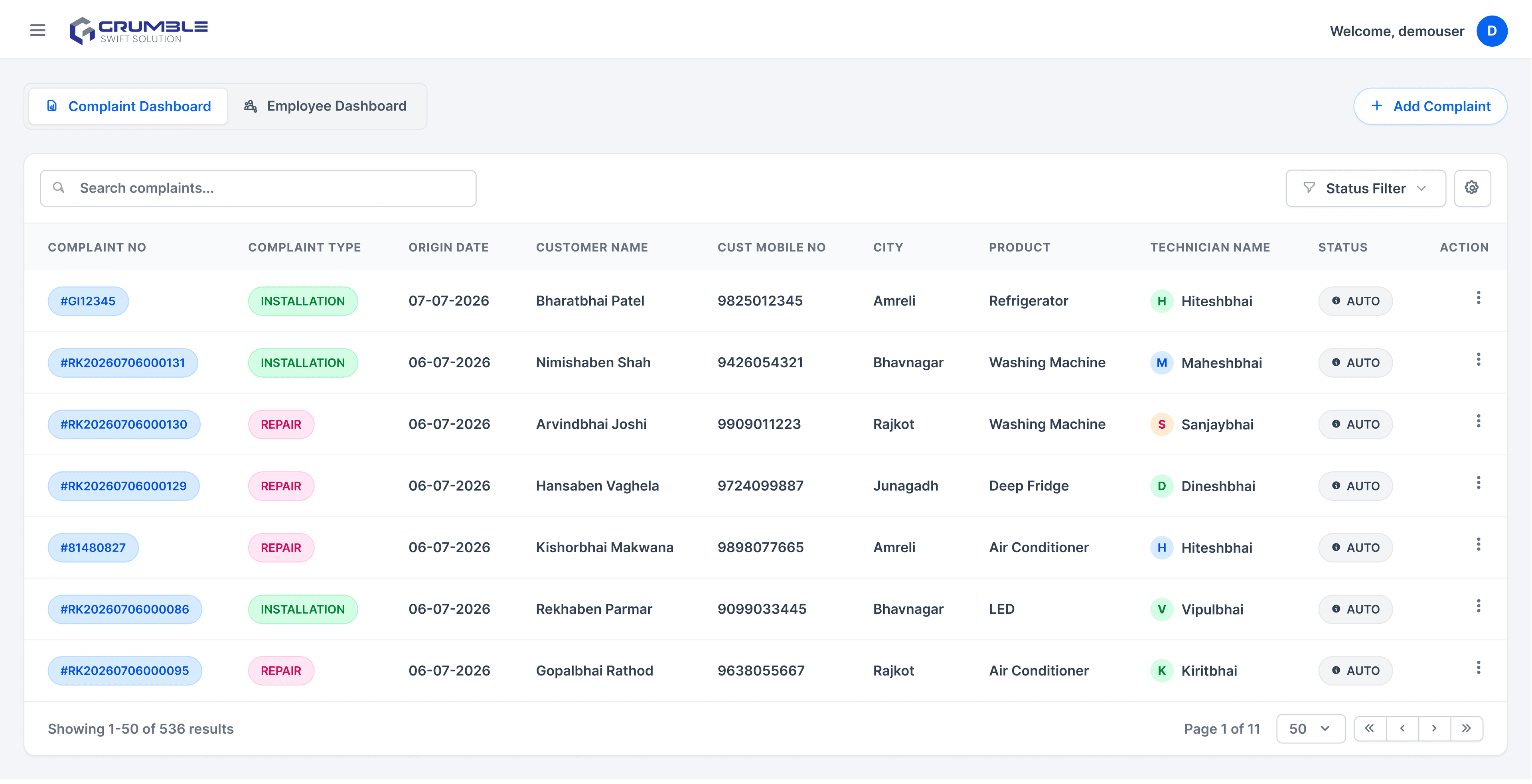Click AUTO status badge for Gopalbhai Rathod
The height and width of the screenshot is (784, 1532).
point(1355,671)
